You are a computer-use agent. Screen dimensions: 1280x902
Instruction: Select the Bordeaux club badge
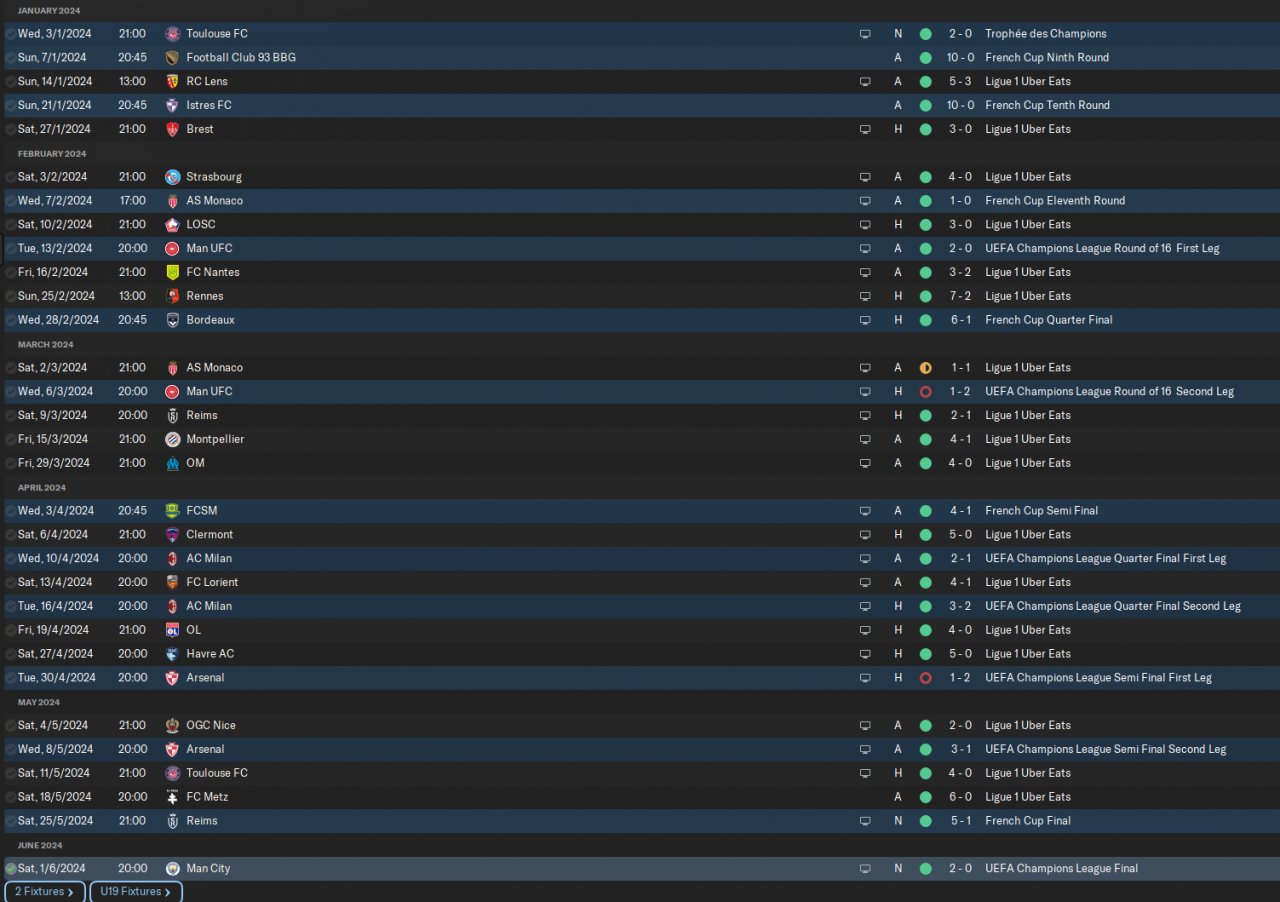(172, 320)
